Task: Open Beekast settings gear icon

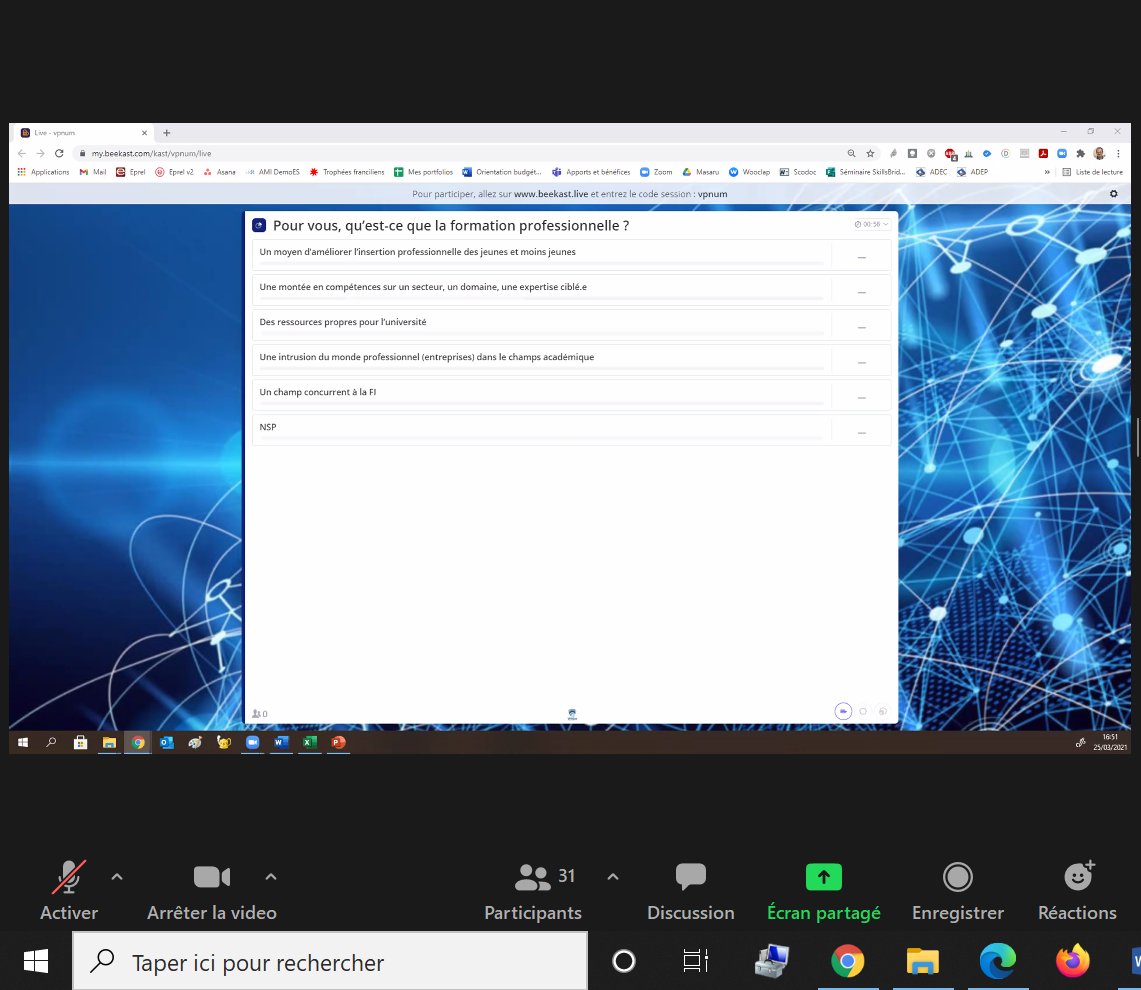Action: [1113, 194]
